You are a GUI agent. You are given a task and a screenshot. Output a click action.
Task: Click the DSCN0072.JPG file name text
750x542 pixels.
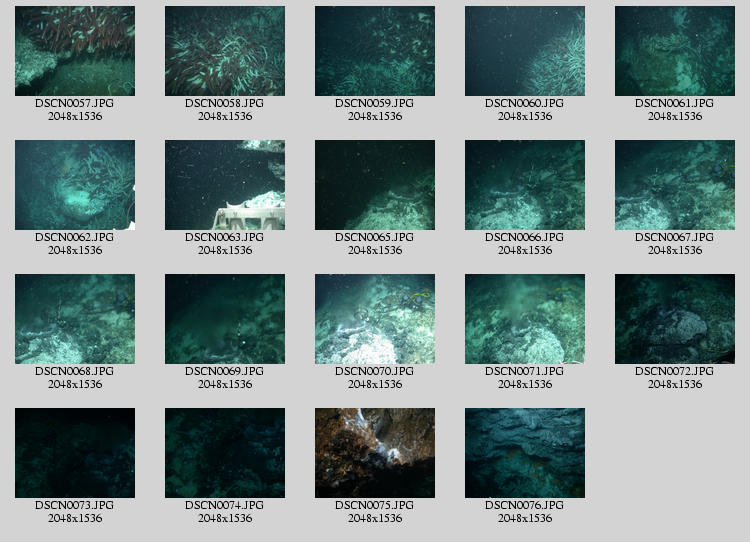(674, 371)
